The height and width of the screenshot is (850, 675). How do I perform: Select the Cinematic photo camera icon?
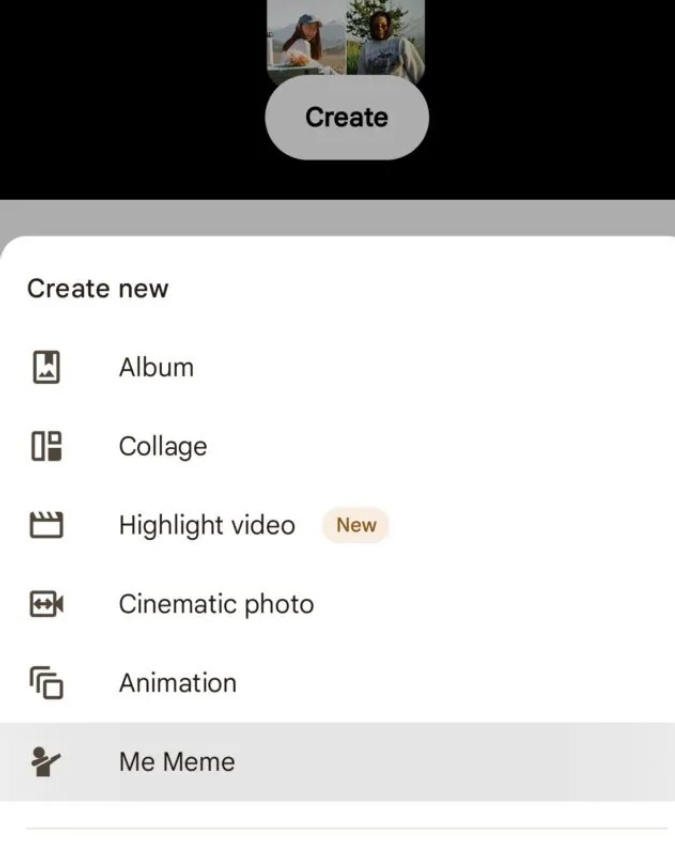46,604
